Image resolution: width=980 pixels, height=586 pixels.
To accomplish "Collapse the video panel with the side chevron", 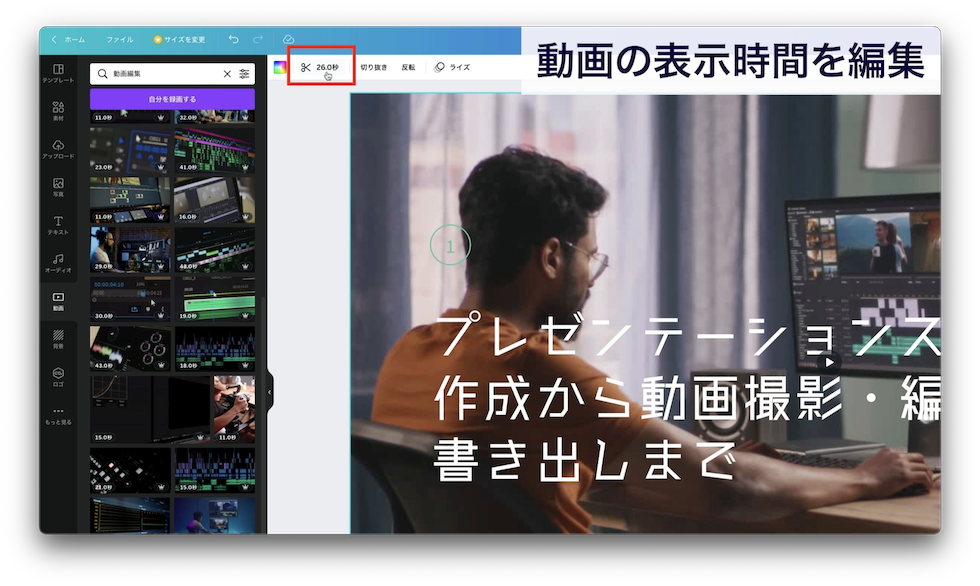I will [x=268, y=390].
